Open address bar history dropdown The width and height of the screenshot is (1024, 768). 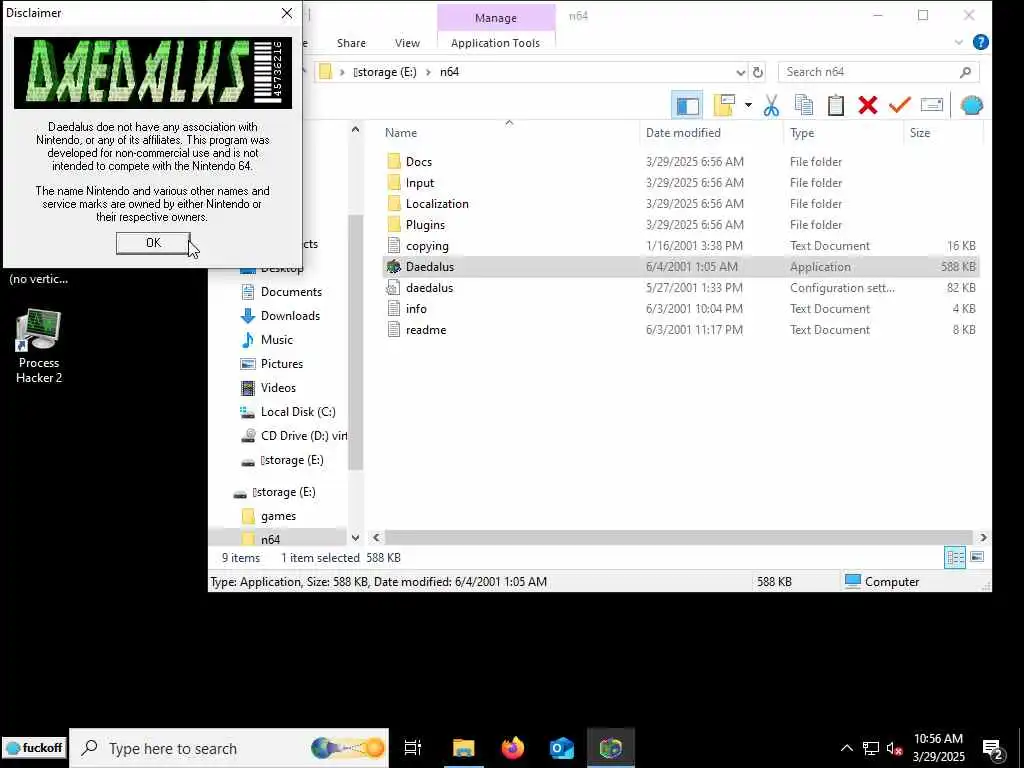coord(741,72)
